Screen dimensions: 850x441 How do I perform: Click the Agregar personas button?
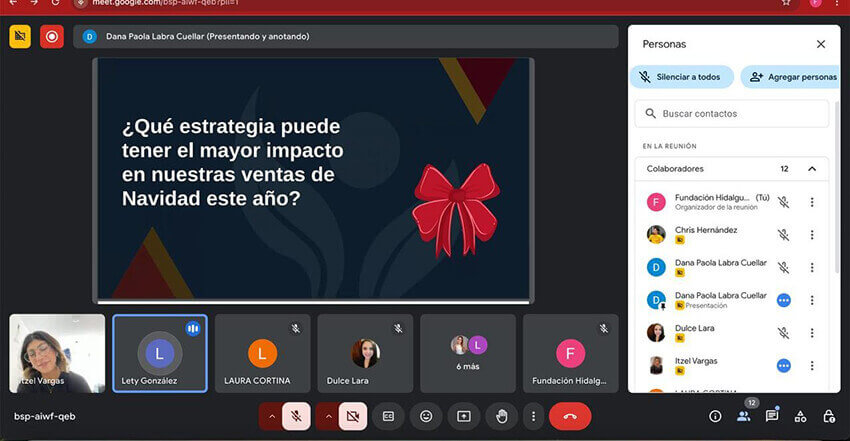click(791, 77)
